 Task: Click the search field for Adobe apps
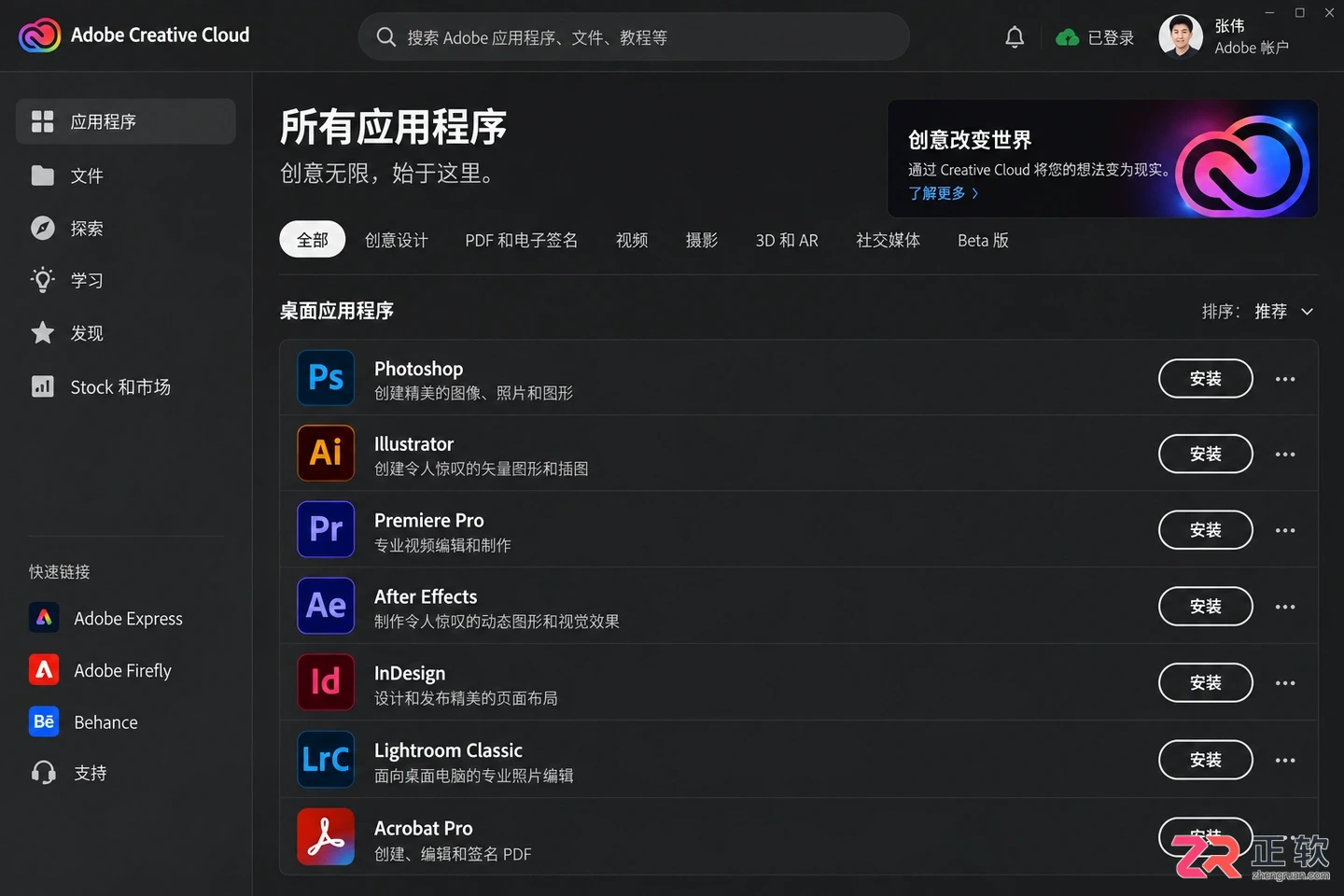(x=634, y=36)
